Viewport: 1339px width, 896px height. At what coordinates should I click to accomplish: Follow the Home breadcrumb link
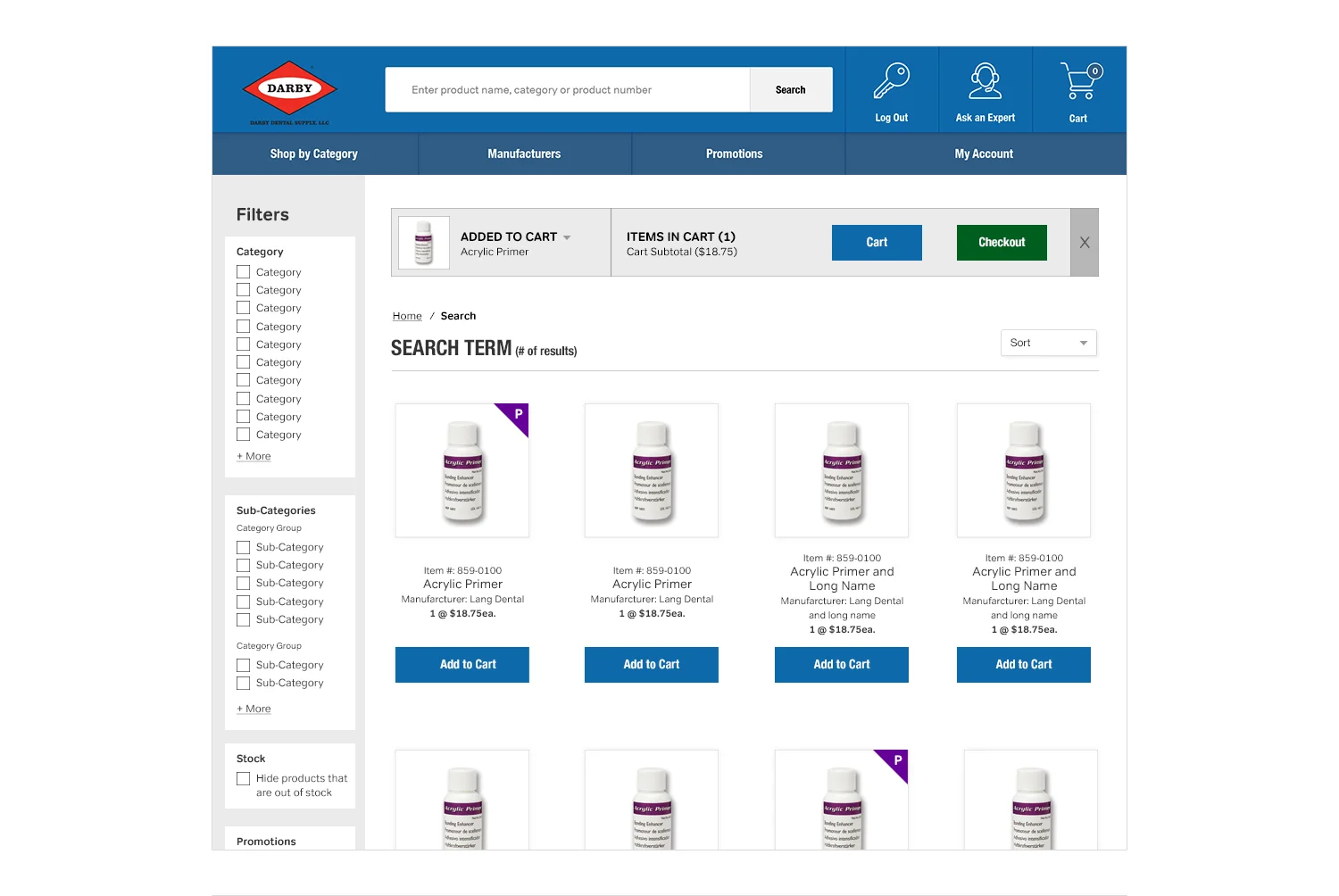(x=407, y=316)
